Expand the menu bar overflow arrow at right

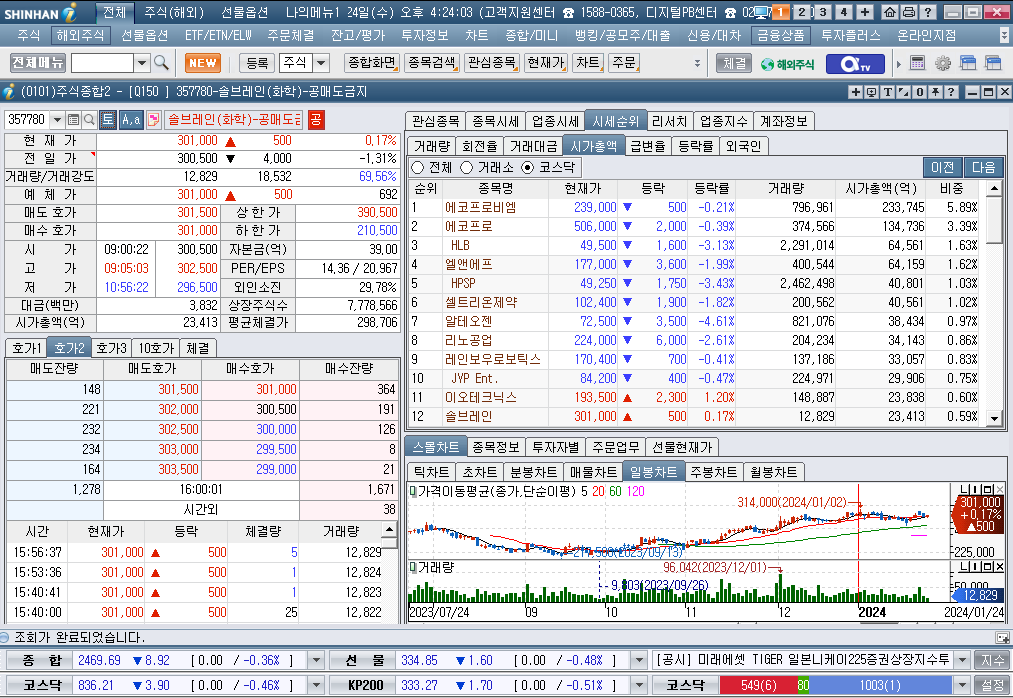(1004, 35)
